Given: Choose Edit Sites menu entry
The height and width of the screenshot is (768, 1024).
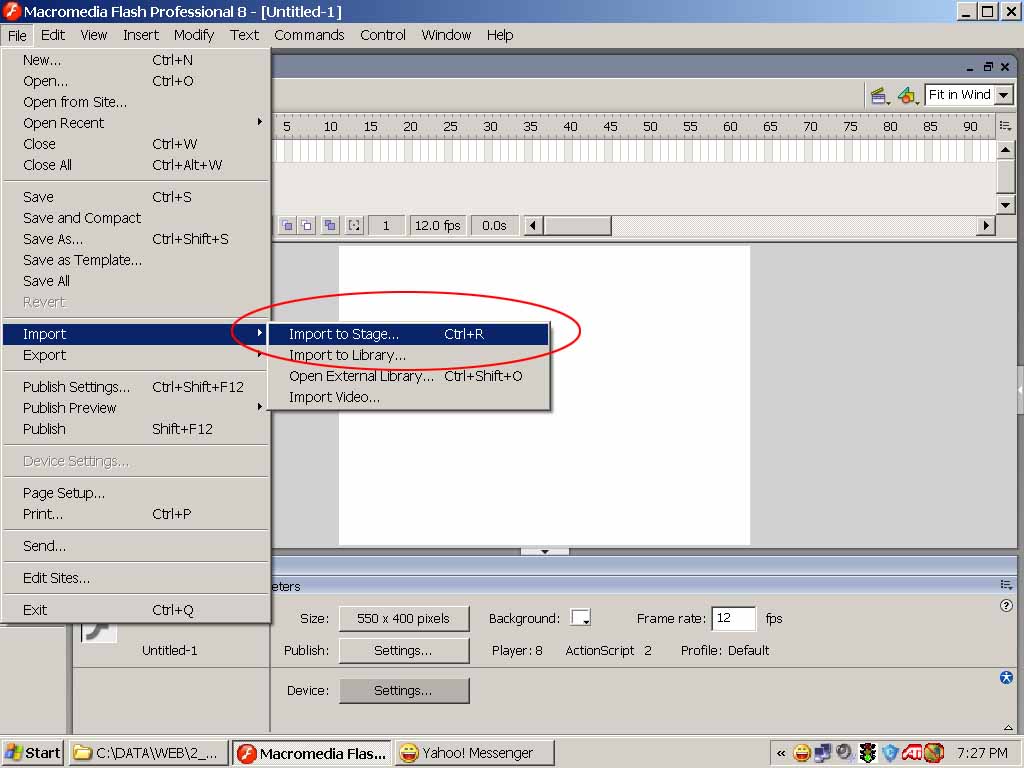Looking at the screenshot, I should 135,578.
